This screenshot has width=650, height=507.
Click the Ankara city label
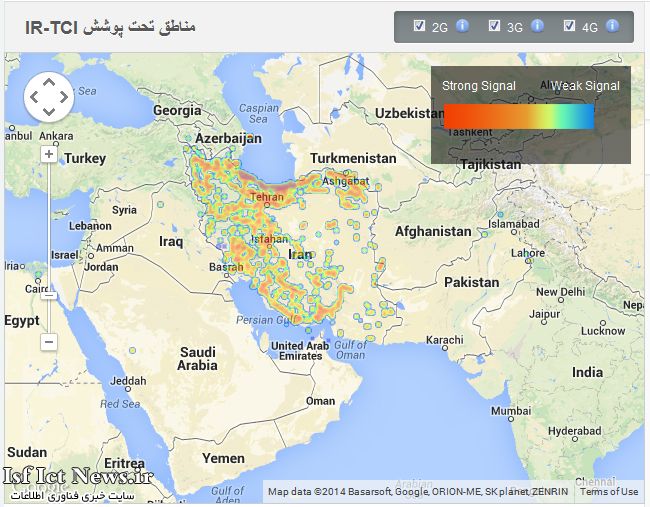[x=56, y=136]
